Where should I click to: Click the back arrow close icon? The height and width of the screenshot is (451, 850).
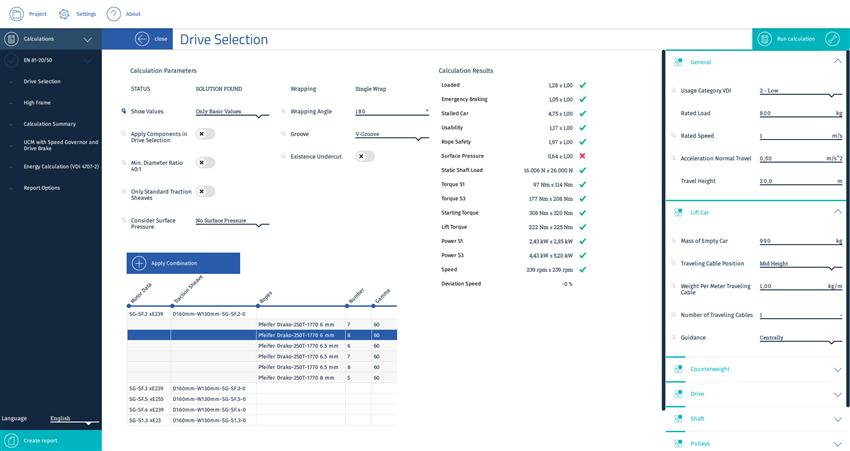(x=141, y=39)
